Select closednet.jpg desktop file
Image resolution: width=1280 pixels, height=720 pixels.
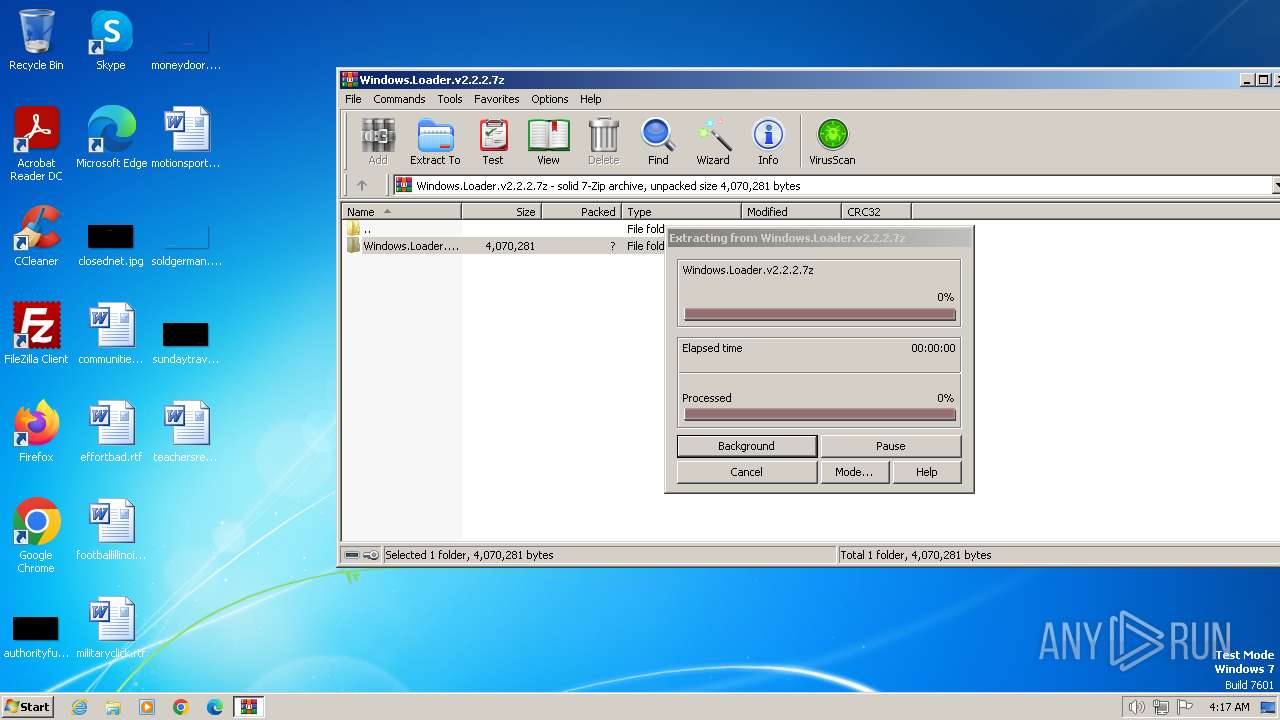tap(111, 246)
